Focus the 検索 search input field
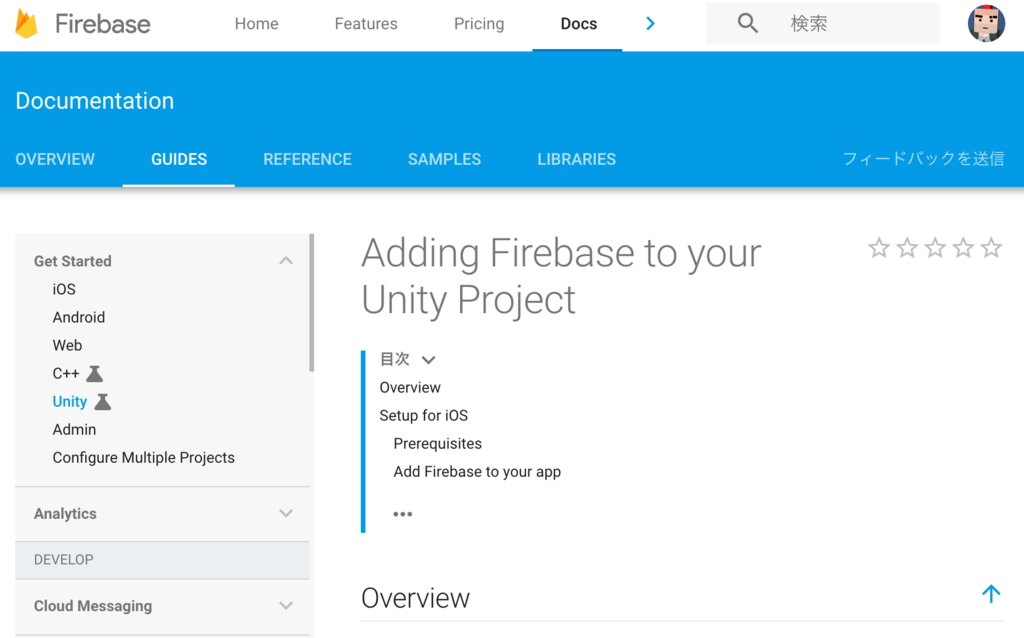 pyautogui.click(x=823, y=24)
